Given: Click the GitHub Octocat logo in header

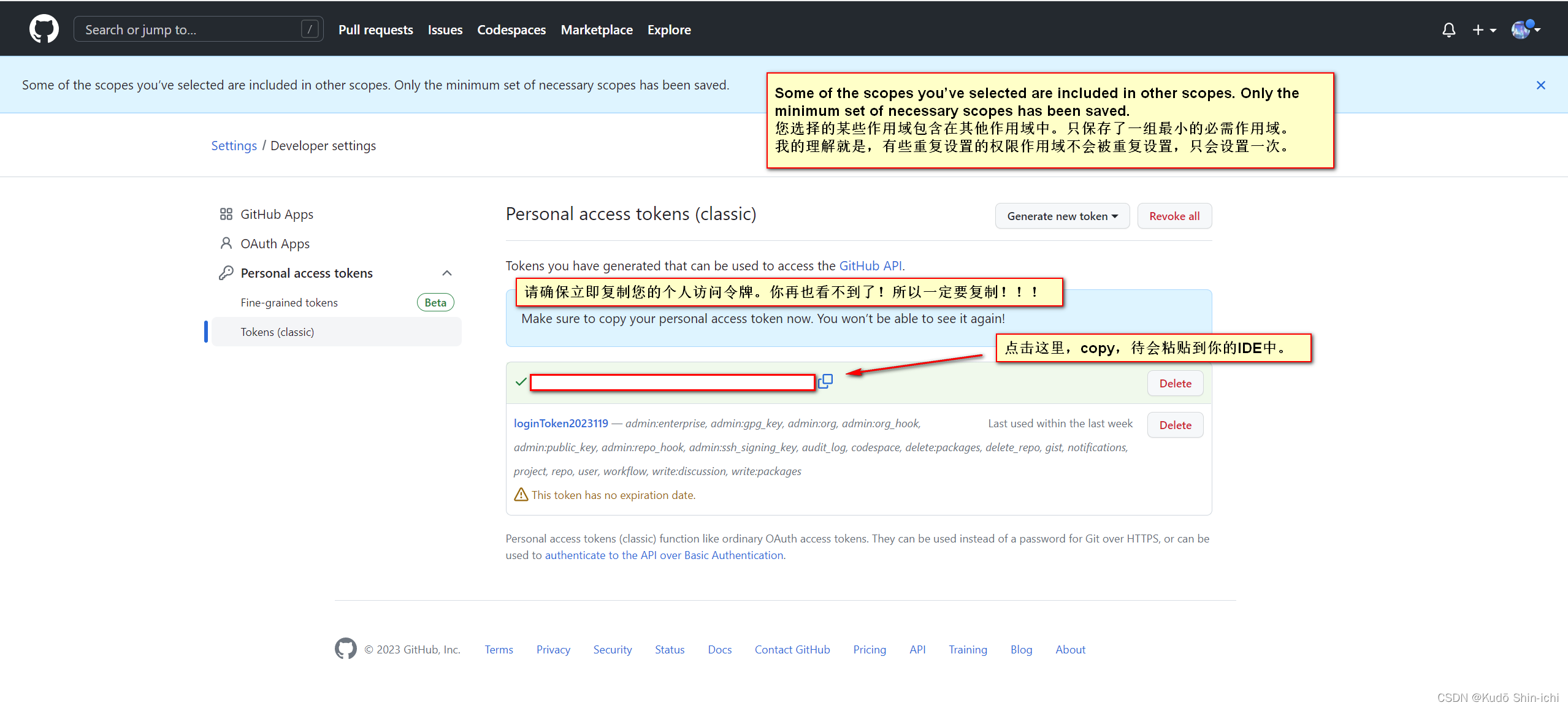Looking at the screenshot, I should click(44, 29).
